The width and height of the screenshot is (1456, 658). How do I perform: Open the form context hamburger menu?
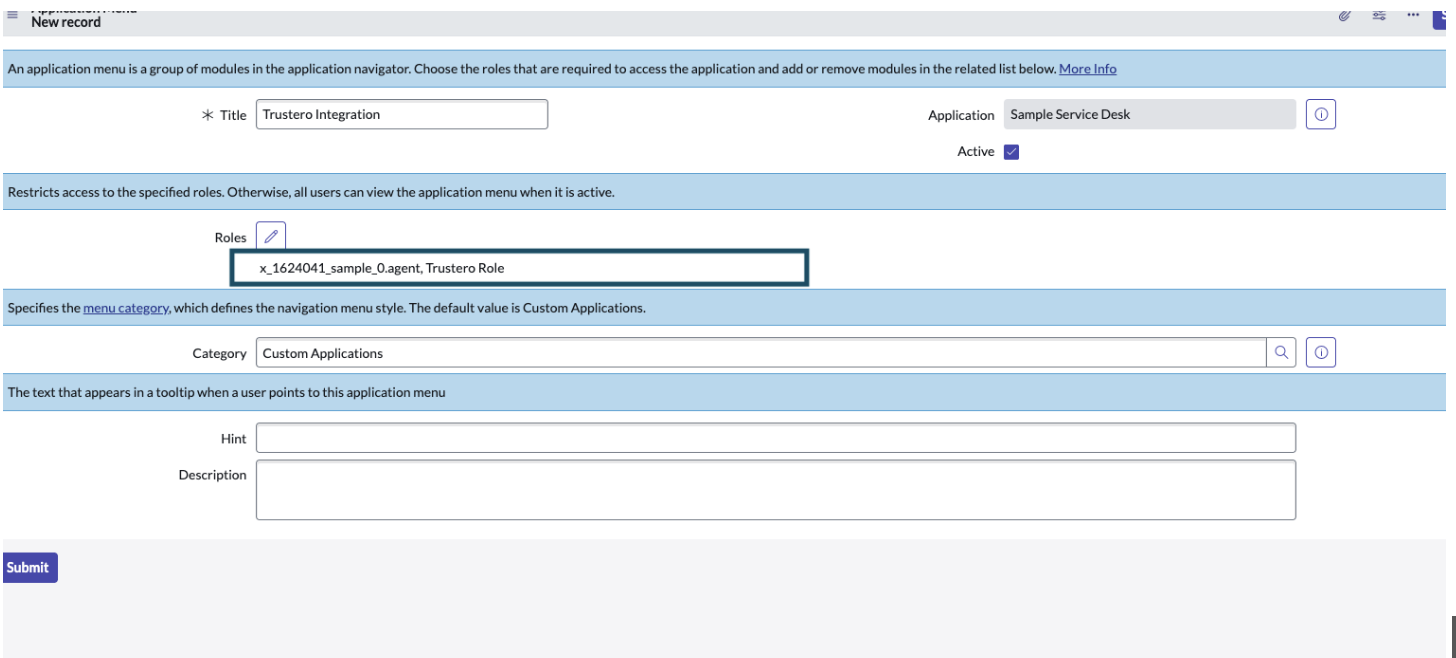click(x=13, y=15)
